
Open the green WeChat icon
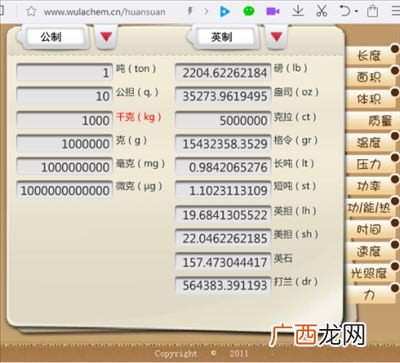(x=249, y=11)
